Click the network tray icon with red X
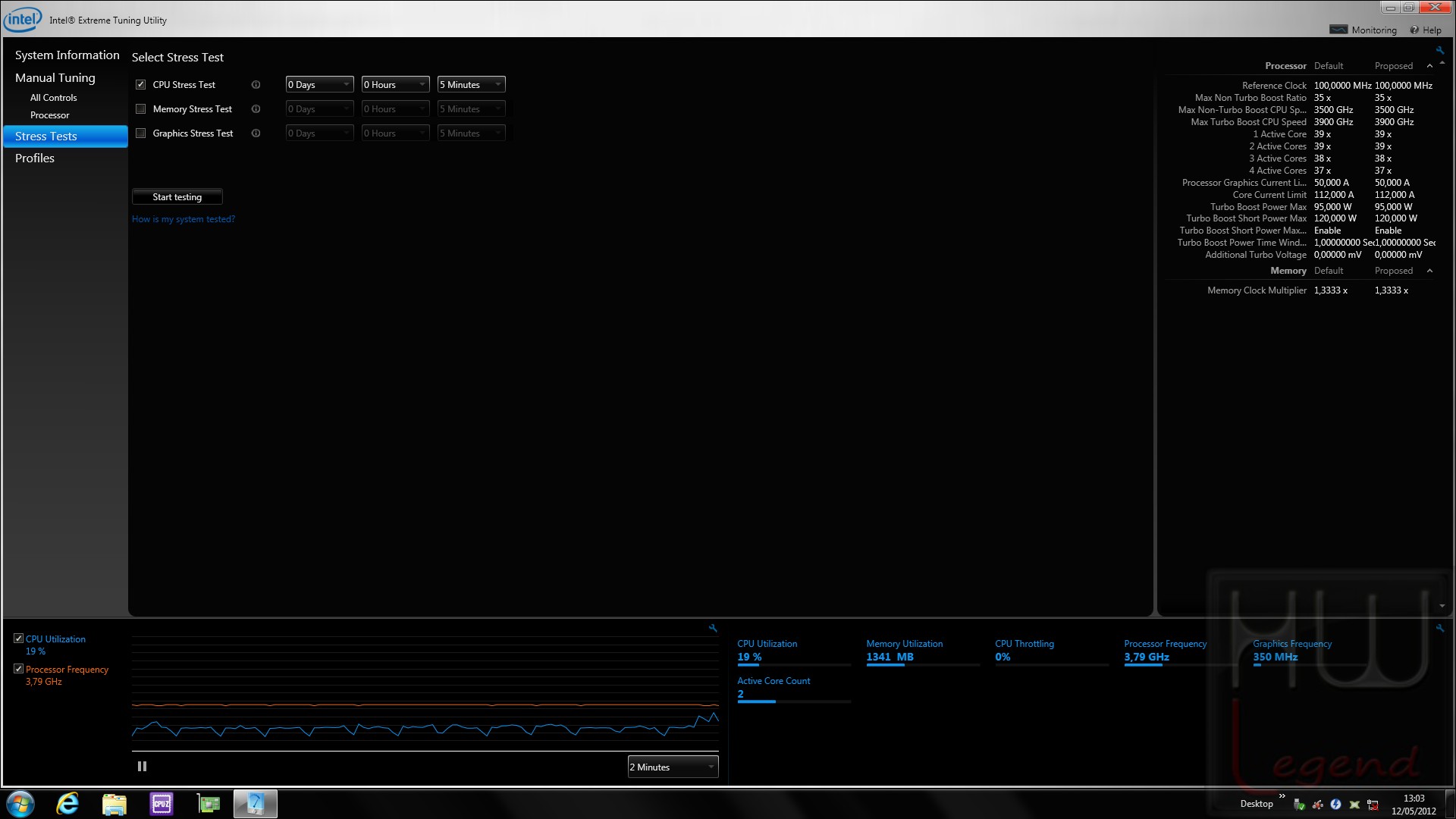Viewport: 1456px width, 819px height. (1373, 805)
